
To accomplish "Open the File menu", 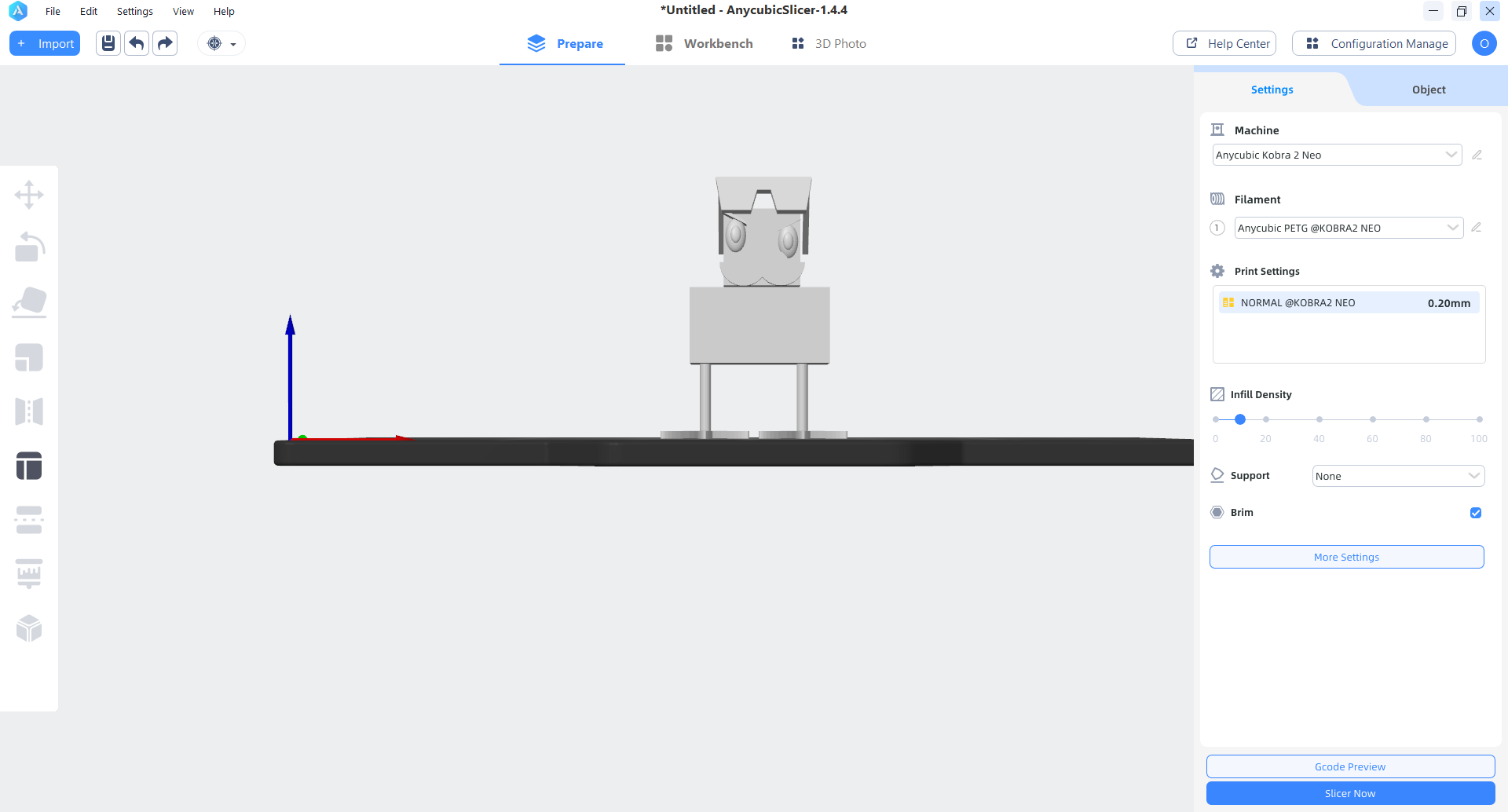I will pyautogui.click(x=53, y=11).
